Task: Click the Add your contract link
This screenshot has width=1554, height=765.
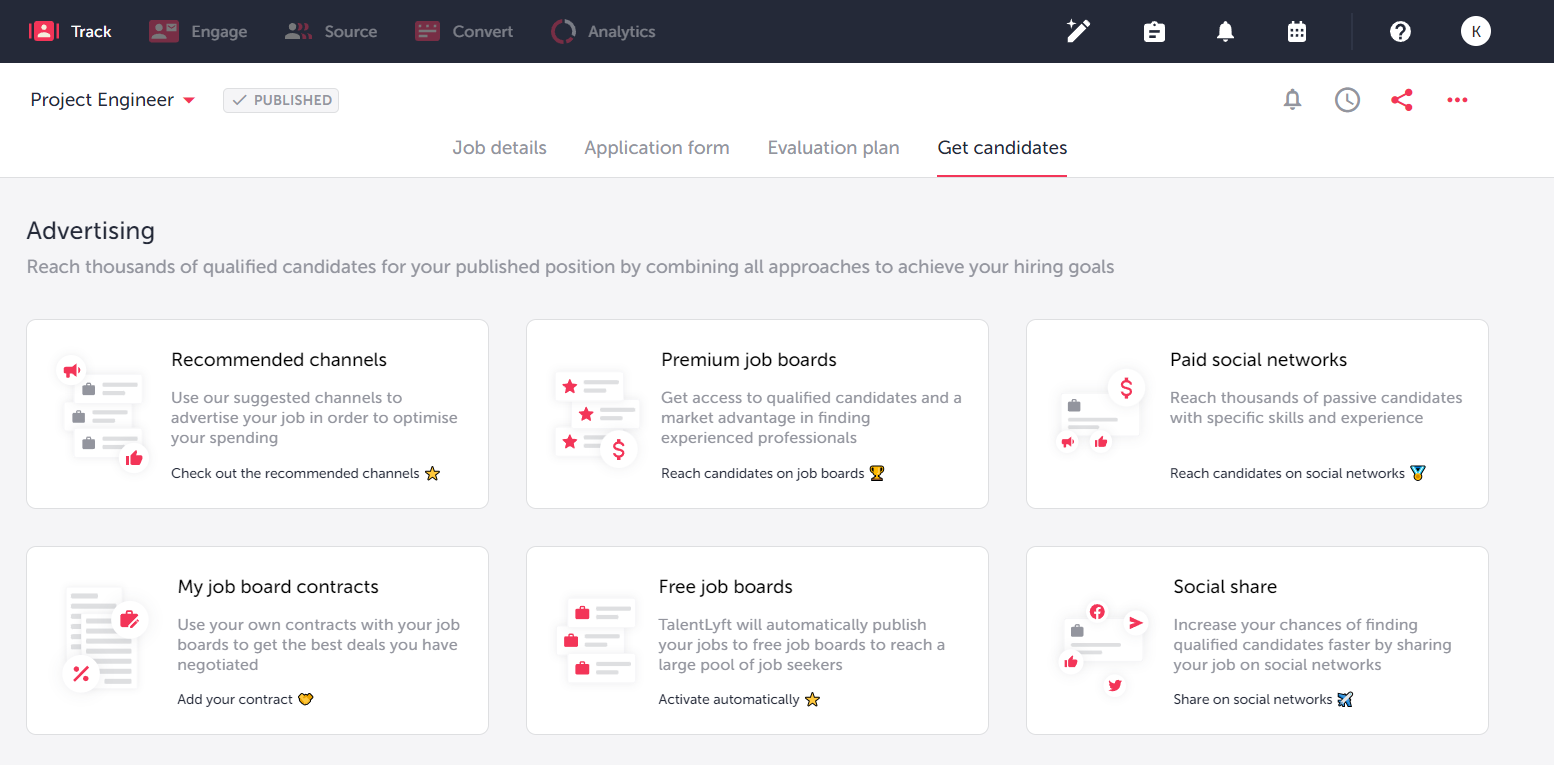Action: (235, 699)
